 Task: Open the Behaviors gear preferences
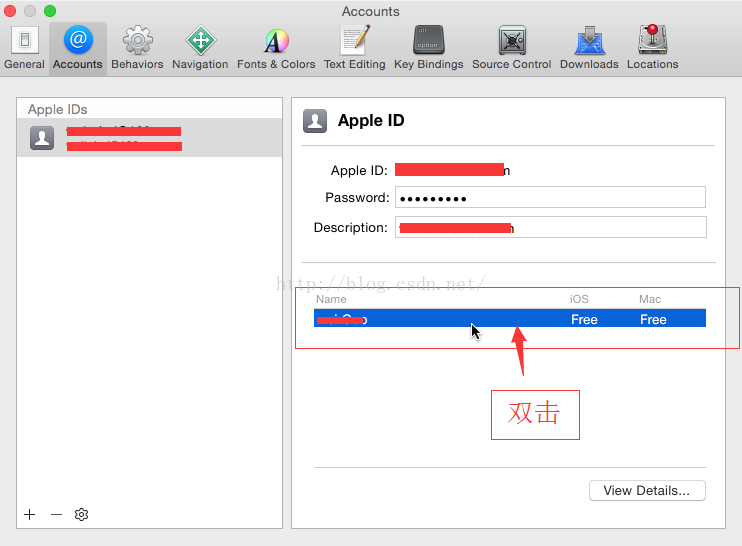tap(137, 48)
